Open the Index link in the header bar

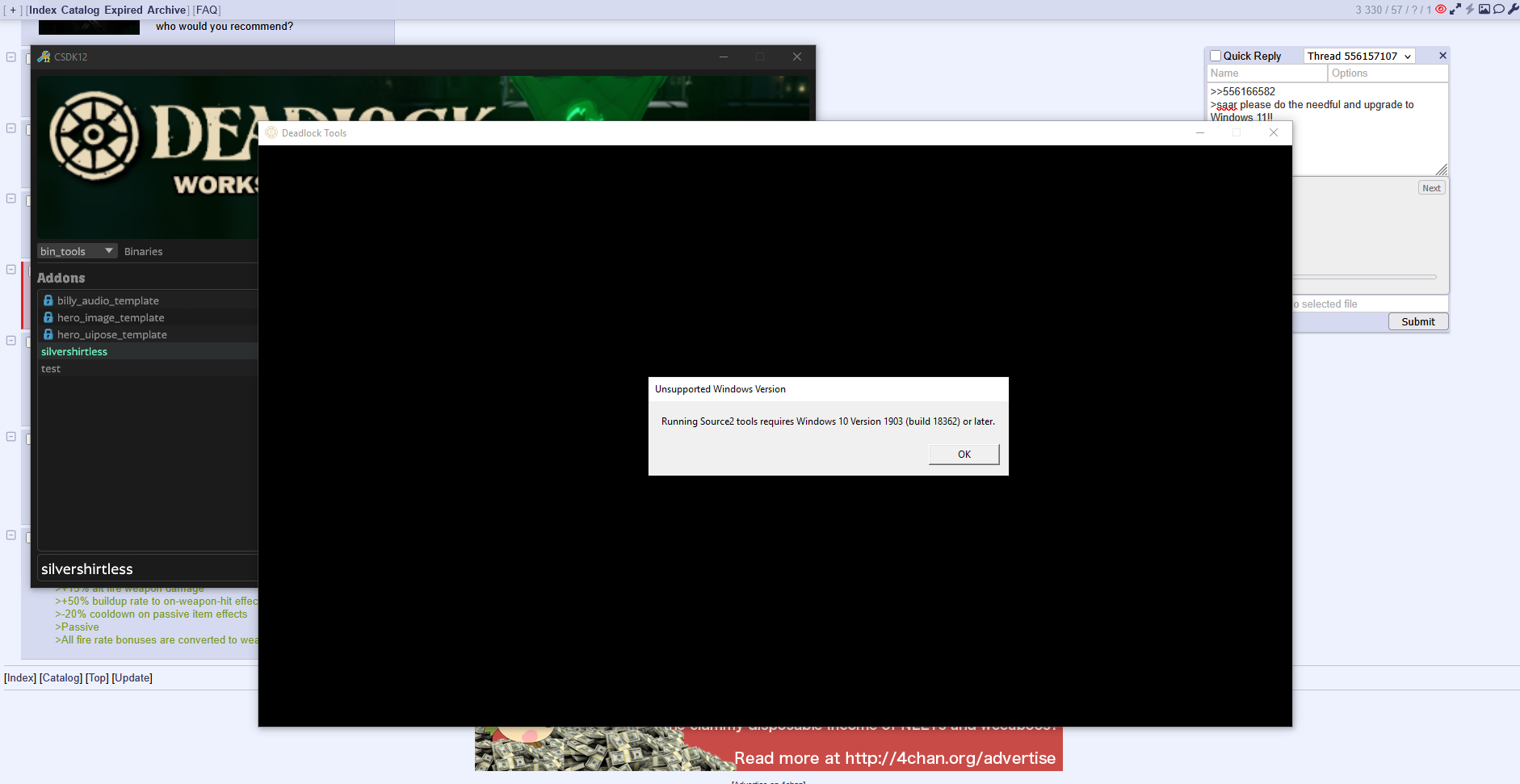[x=43, y=10]
